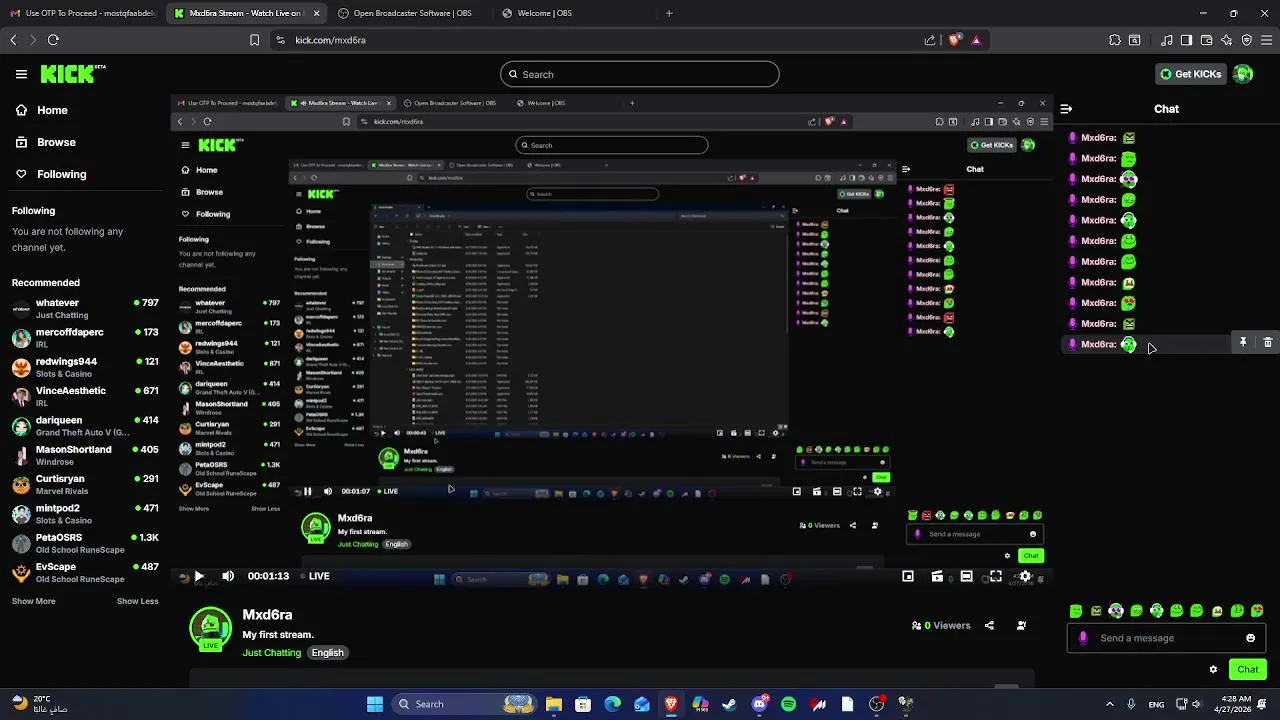The height and width of the screenshot is (720, 1280).
Task: Enter fullscreen video mode
Action: coord(996,576)
